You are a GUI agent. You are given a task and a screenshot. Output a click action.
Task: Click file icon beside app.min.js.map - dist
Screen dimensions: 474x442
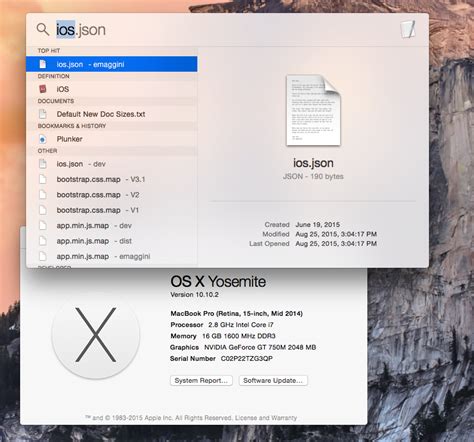[x=42, y=240]
